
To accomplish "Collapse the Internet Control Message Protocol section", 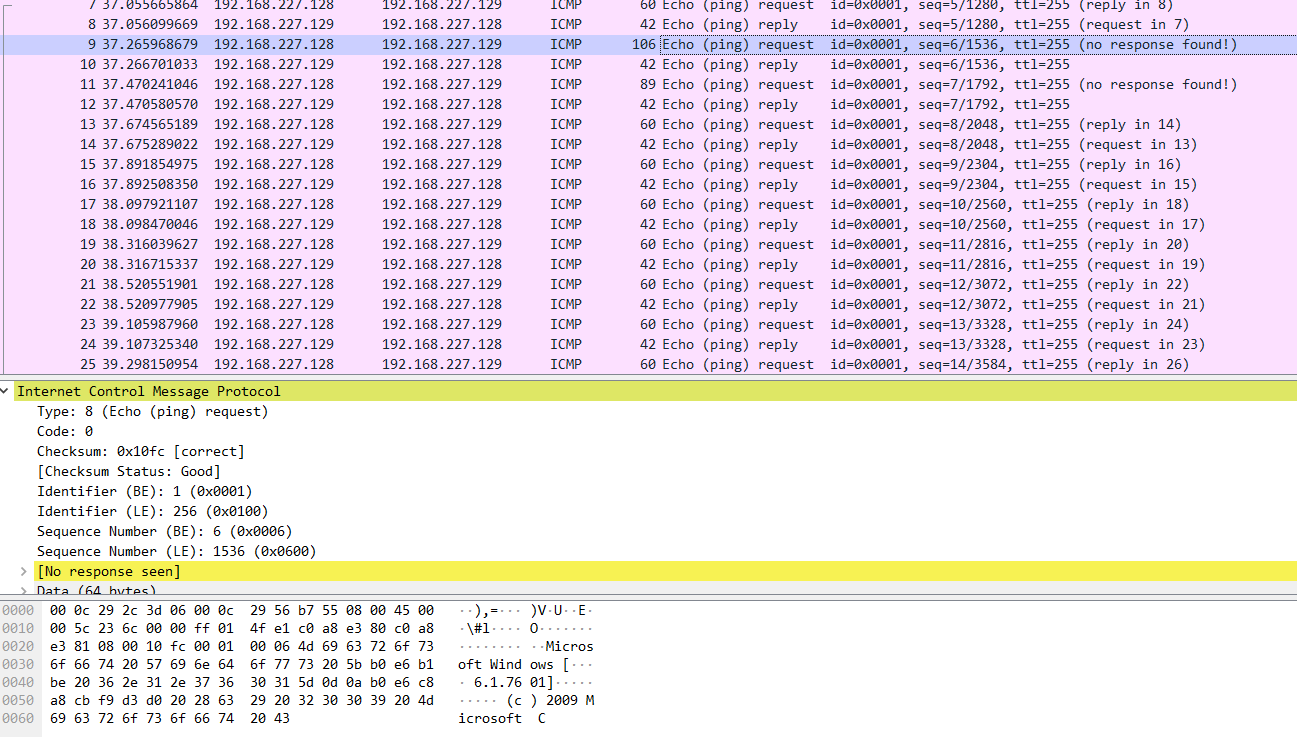I will pyautogui.click(x=5, y=391).
